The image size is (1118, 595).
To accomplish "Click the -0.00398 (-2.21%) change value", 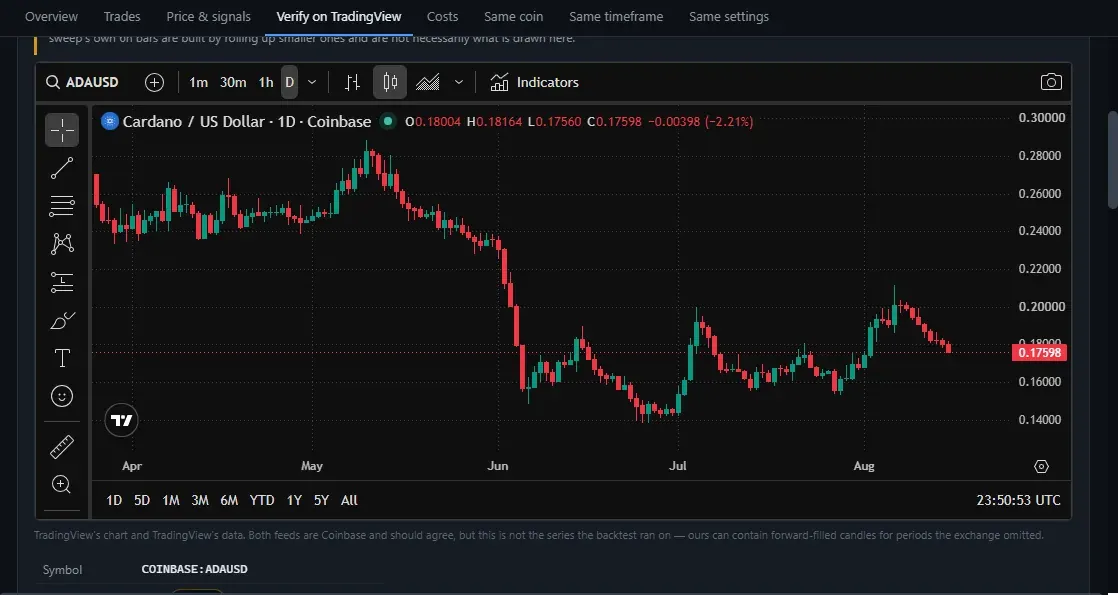I will click(x=700, y=121).
